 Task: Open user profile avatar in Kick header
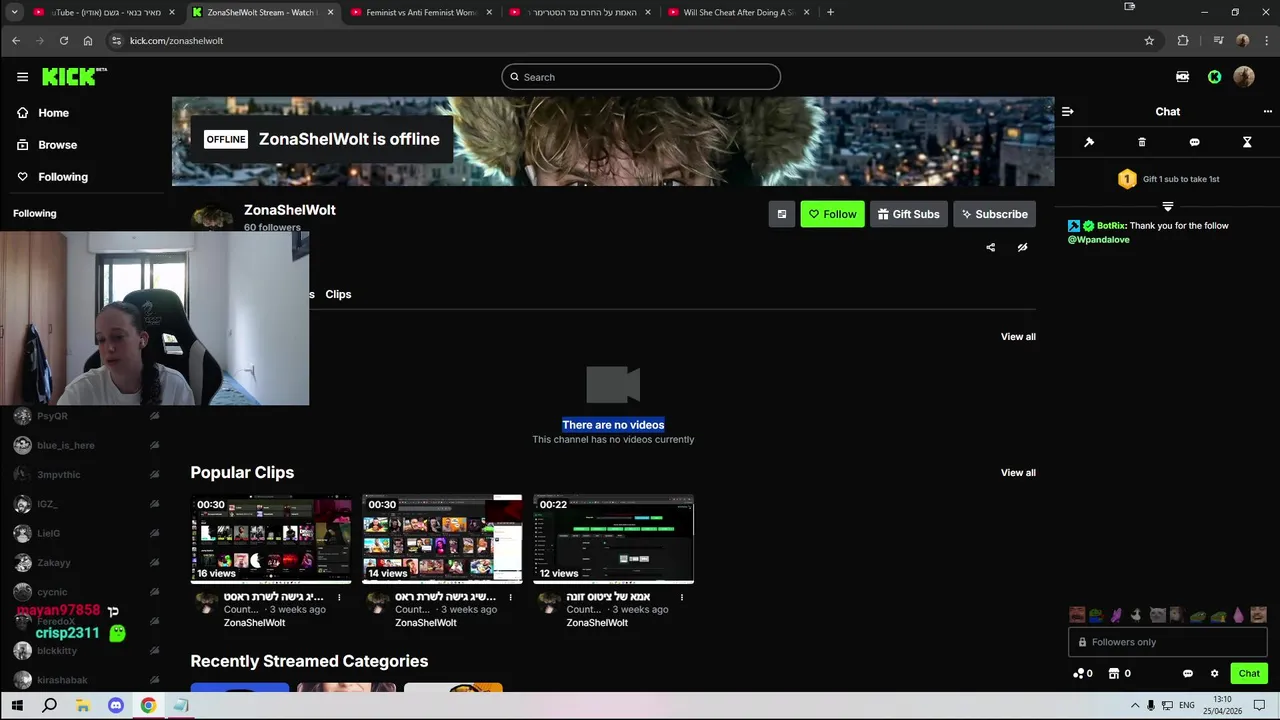pyautogui.click(x=1244, y=77)
